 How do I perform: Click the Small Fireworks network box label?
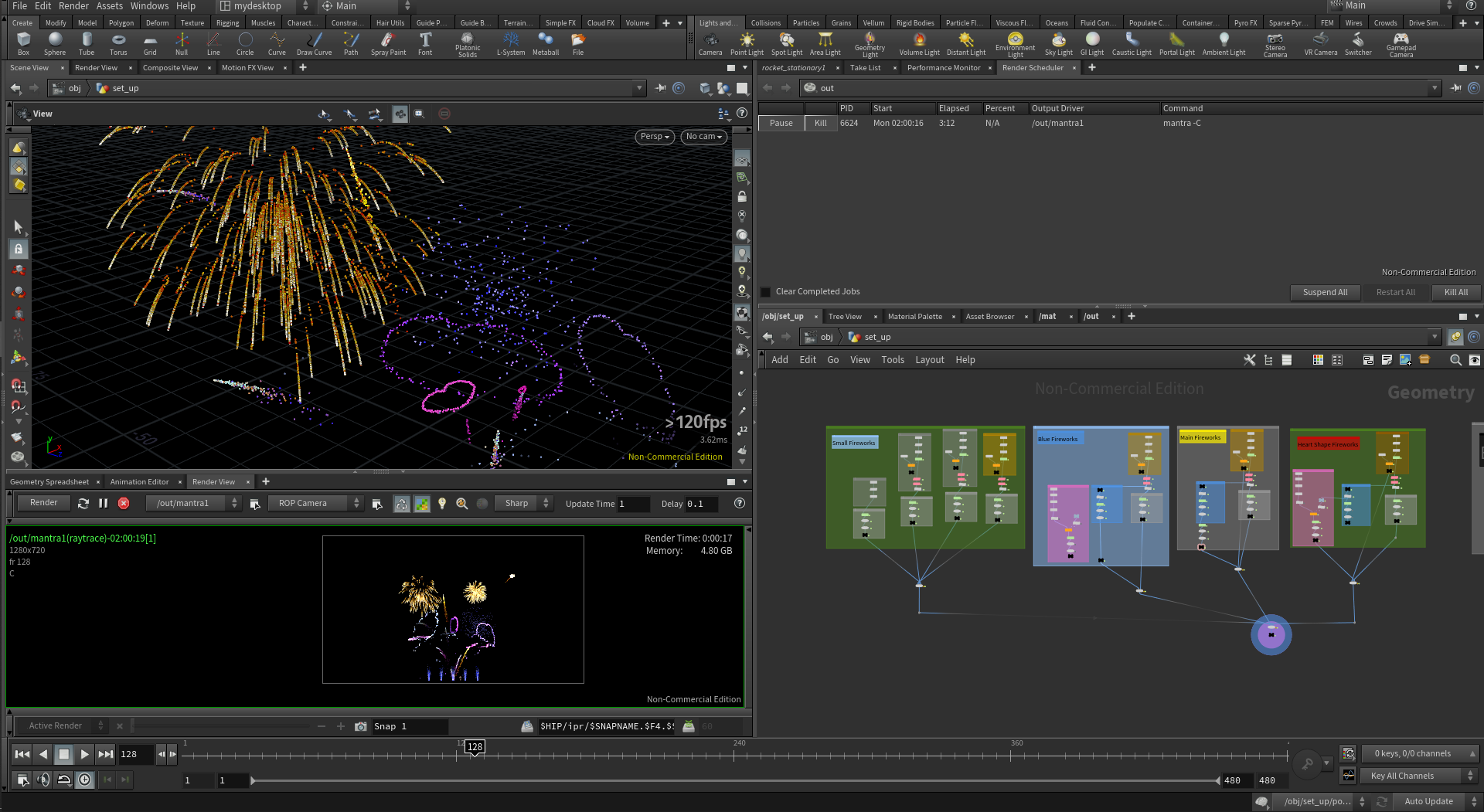(x=854, y=443)
